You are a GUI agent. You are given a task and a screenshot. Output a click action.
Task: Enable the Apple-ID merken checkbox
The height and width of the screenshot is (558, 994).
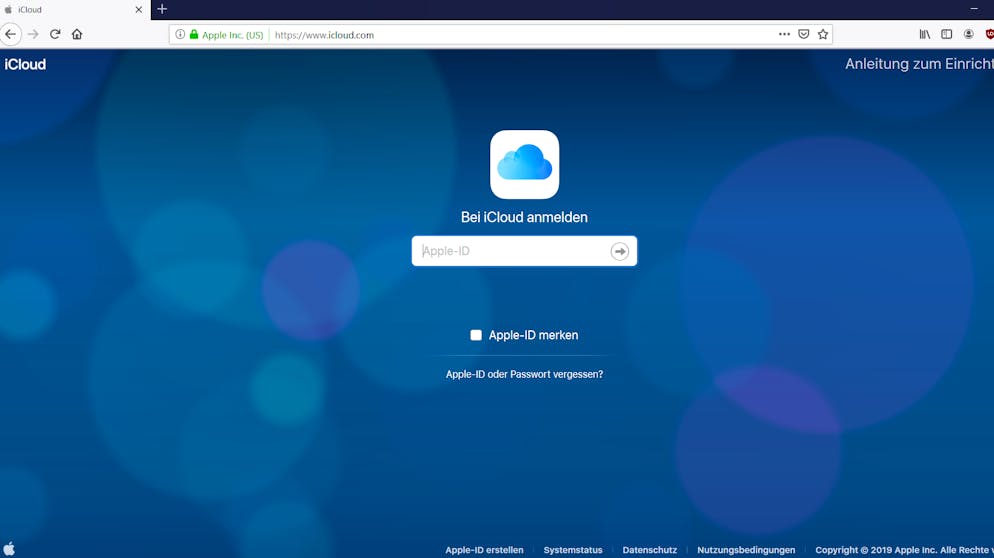[476, 335]
